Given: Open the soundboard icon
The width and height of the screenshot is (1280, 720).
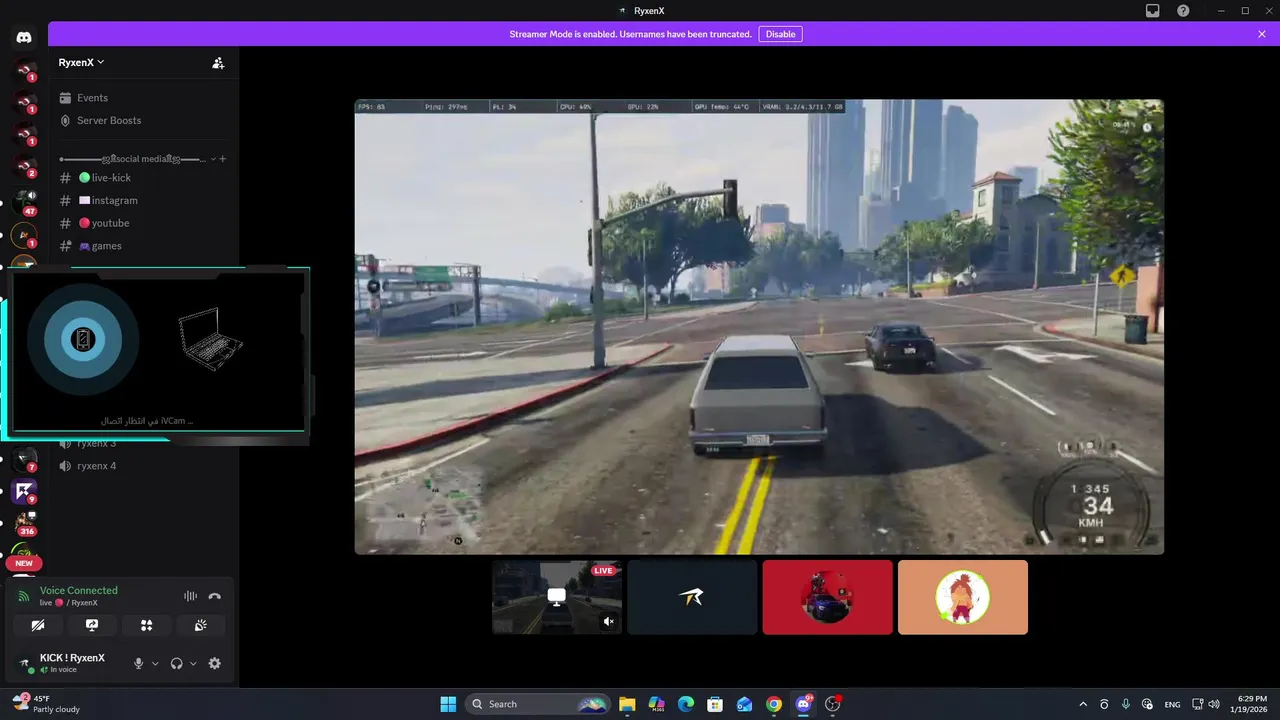Looking at the screenshot, I should click(x=200, y=625).
